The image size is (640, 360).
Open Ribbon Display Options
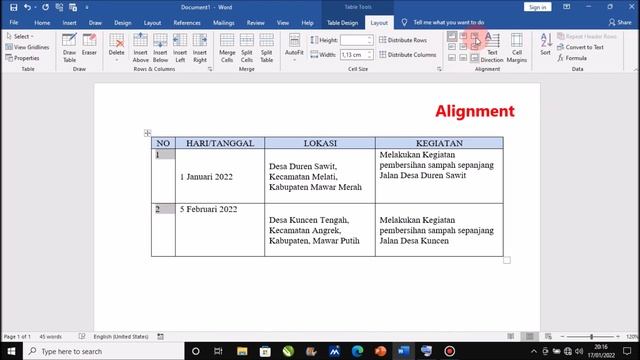(567, 7)
